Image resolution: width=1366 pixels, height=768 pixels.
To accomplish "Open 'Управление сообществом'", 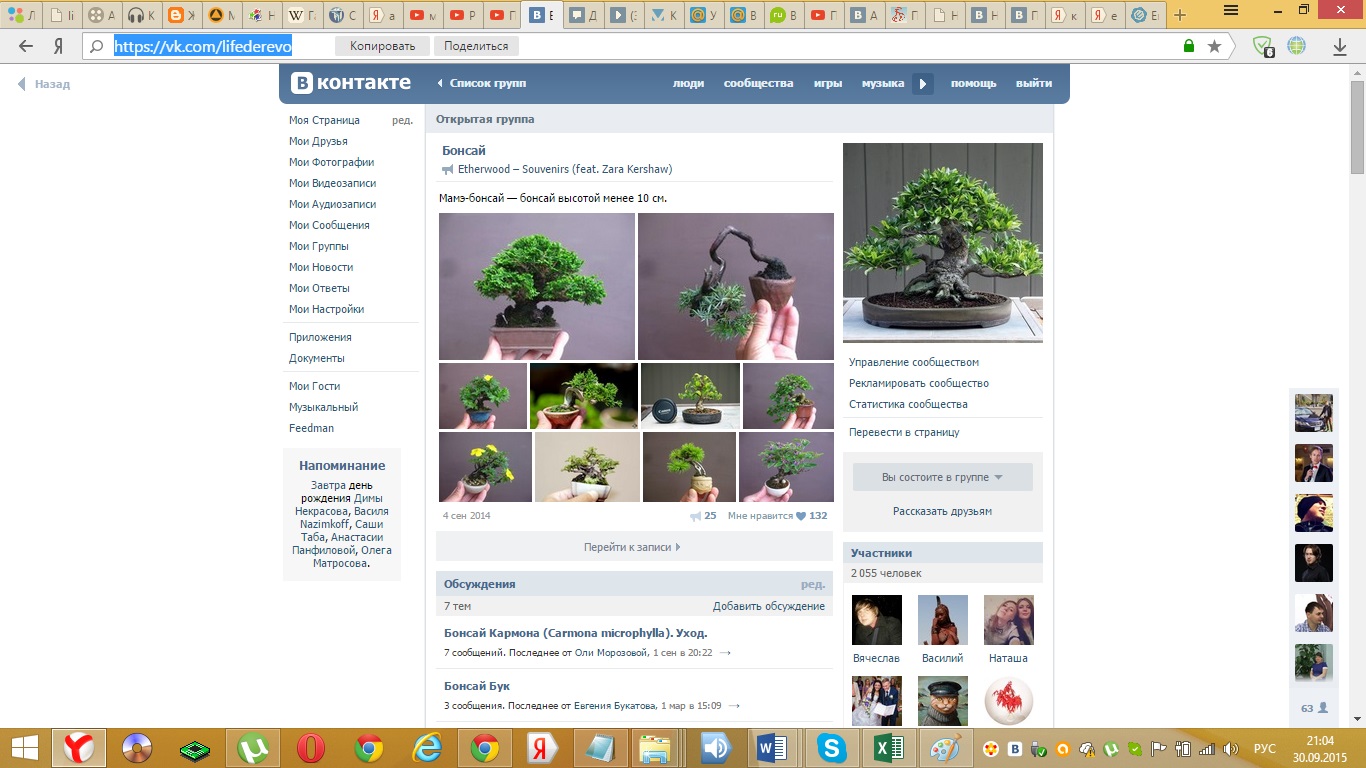I will [x=914, y=362].
